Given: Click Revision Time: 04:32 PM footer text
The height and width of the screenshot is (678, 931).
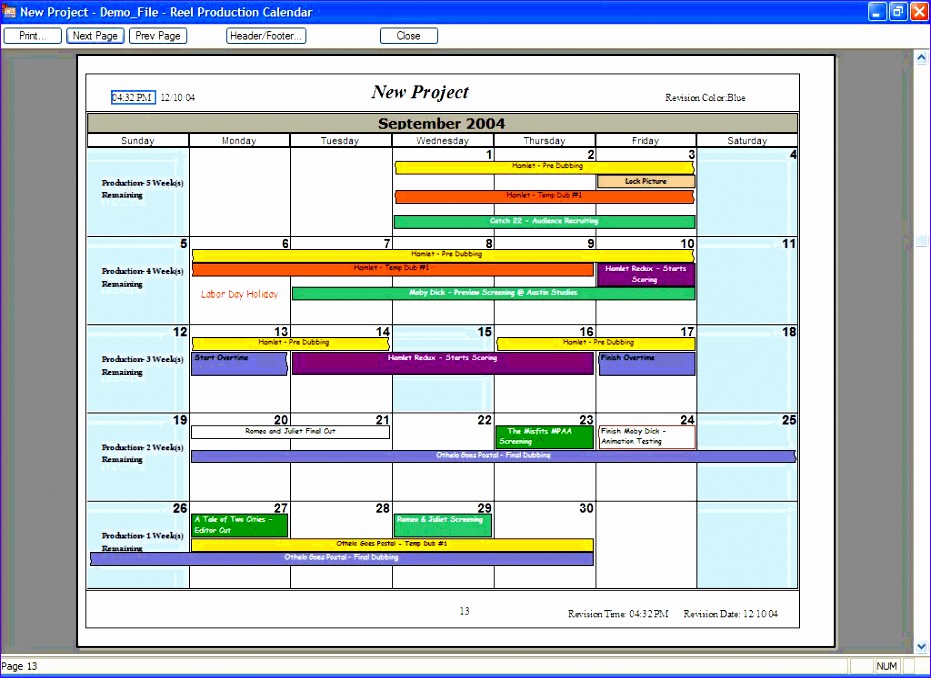Looking at the screenshot, I should [x=618, y=614].
